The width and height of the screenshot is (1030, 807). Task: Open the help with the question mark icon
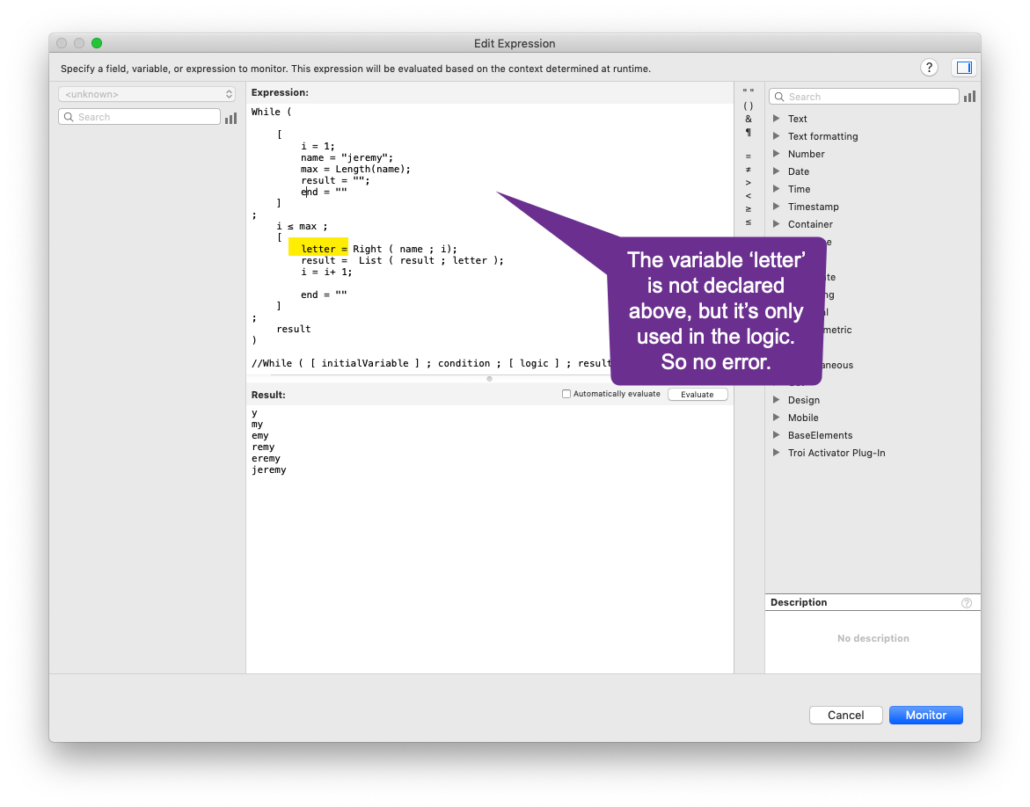pyautogui.click(x=928, y=67)
